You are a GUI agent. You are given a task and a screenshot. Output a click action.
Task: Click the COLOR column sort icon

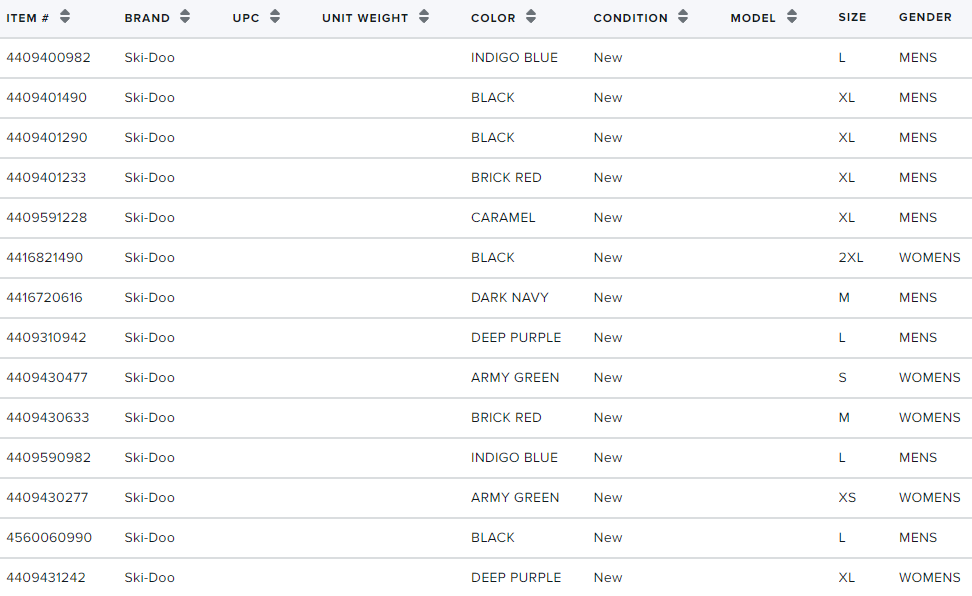tap(531, 17)
